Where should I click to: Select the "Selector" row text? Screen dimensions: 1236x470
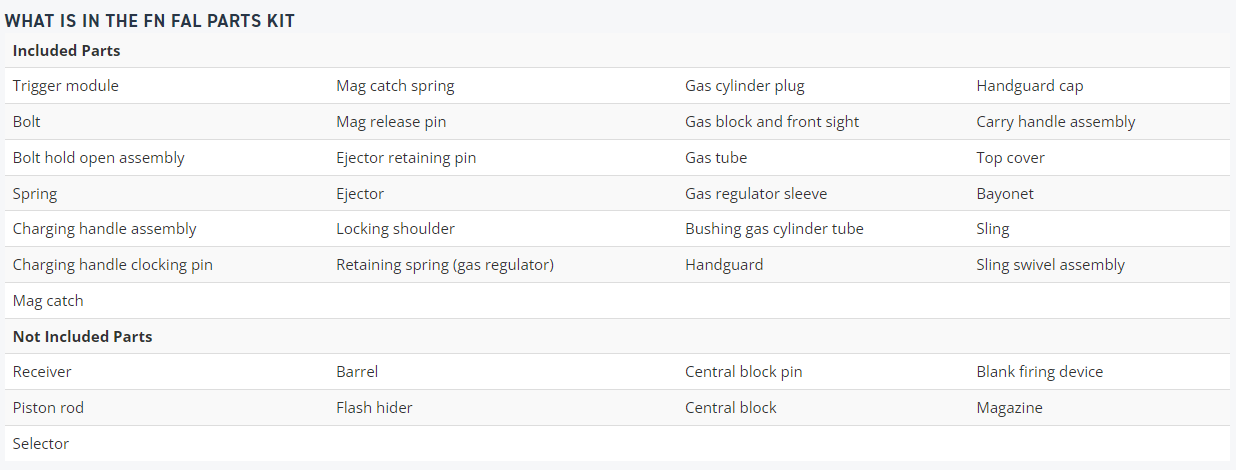41,443
